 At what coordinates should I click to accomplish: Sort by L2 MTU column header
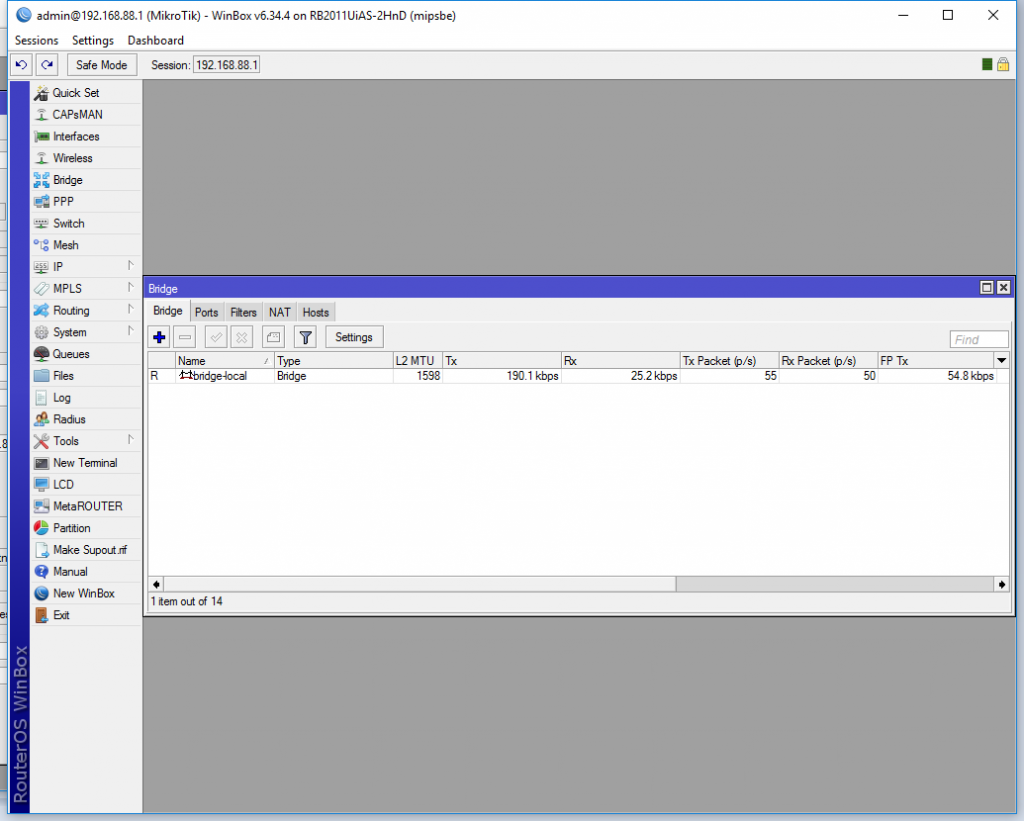pyautogui.click(x=417, y=361)
